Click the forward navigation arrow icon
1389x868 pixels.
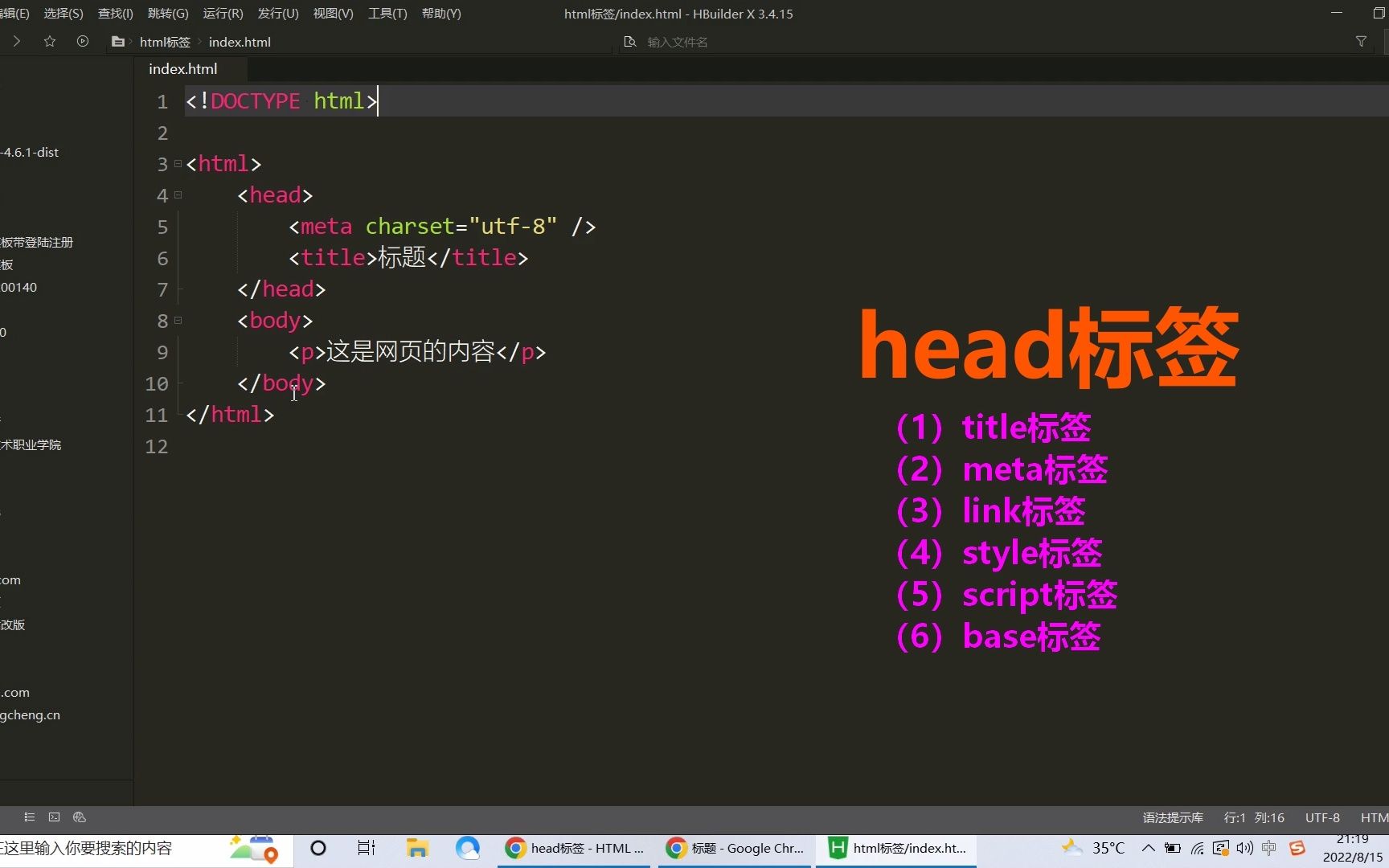(16, 41)
